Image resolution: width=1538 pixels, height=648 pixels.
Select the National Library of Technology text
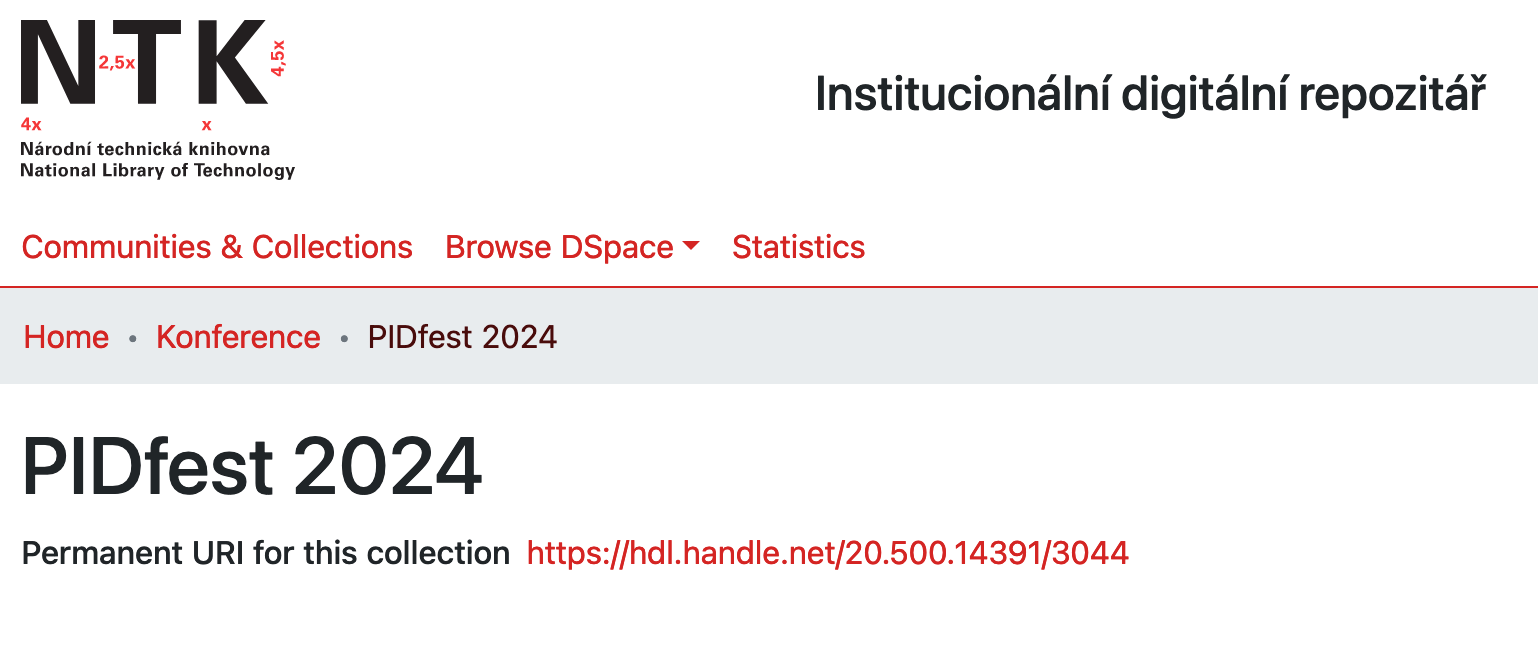pos(157,170)
